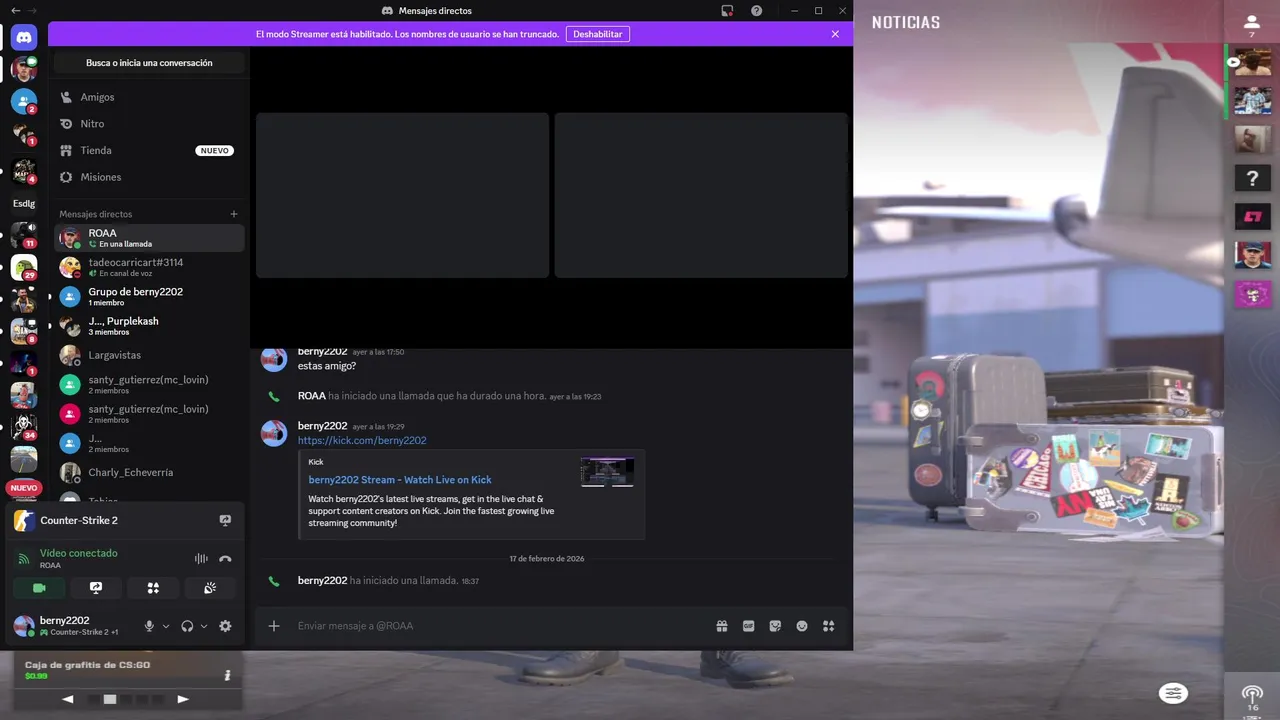This screenshot has height=720, width=1280.
Task: Open the Discord help question-mark icon
Action: coord(756,10)
